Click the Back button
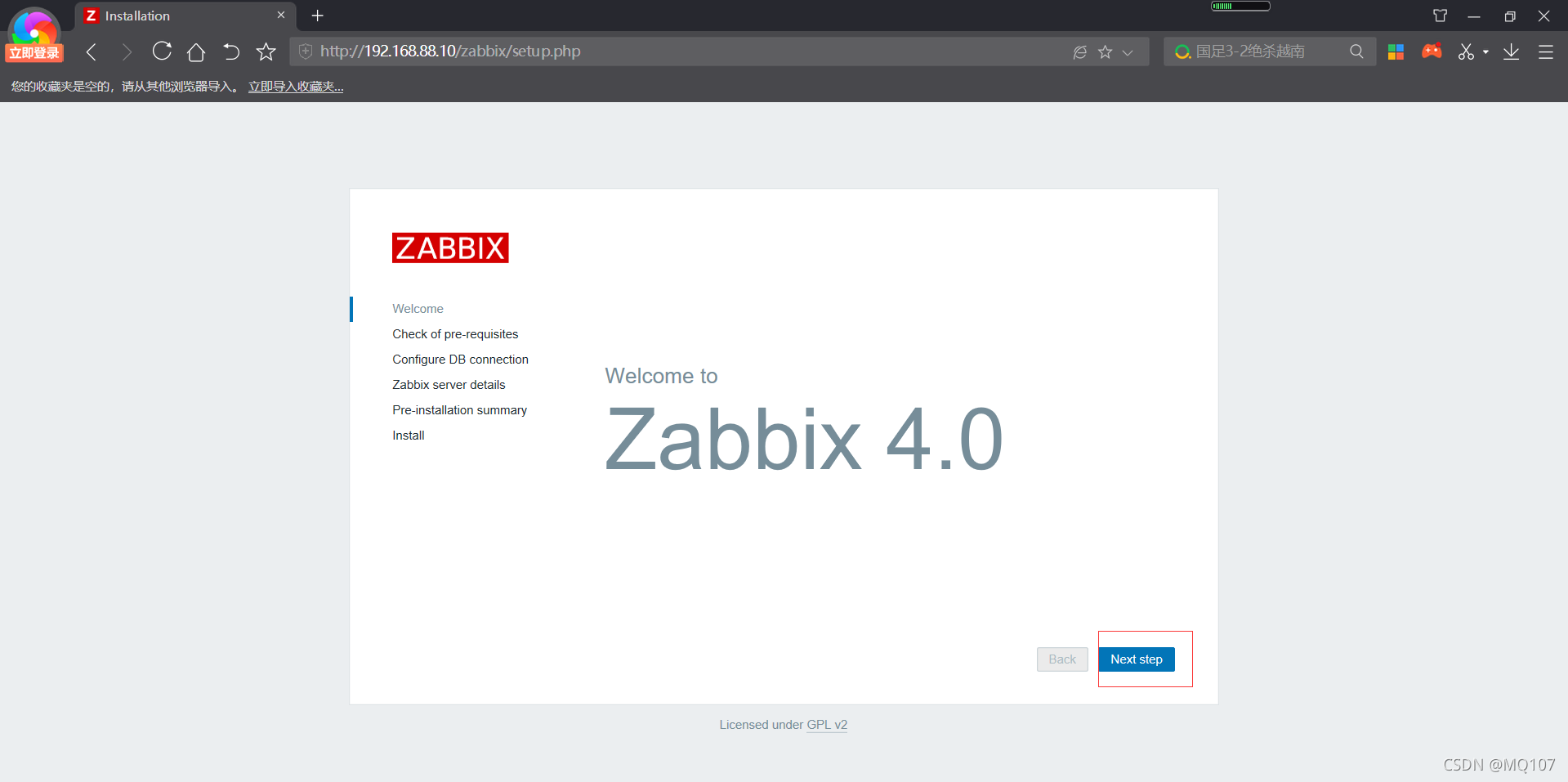This screenshot has height=782, width=1568. point(1062,659)
